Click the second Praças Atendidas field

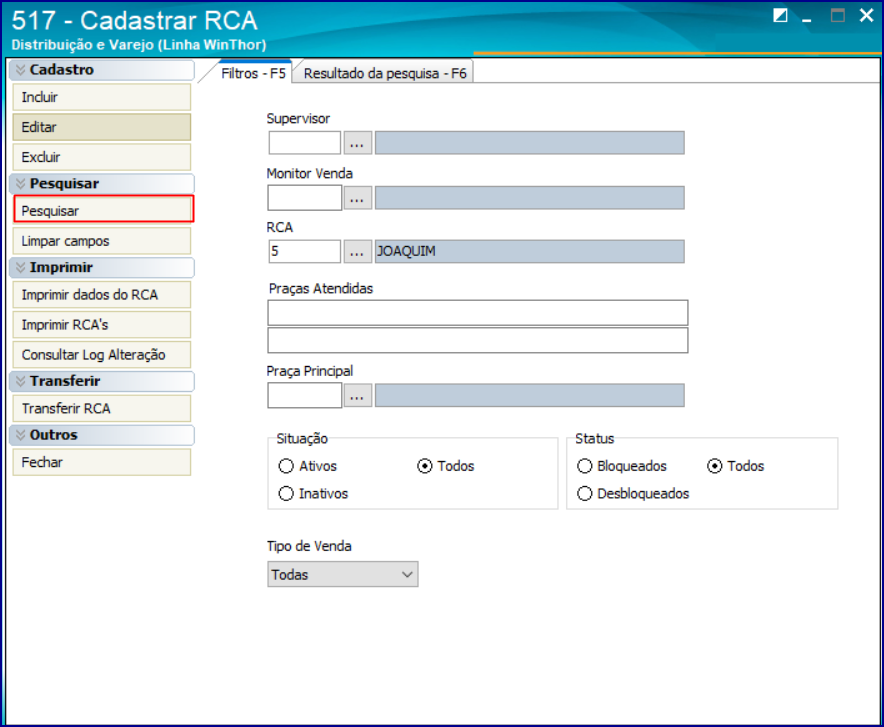[x=478, y=340]
